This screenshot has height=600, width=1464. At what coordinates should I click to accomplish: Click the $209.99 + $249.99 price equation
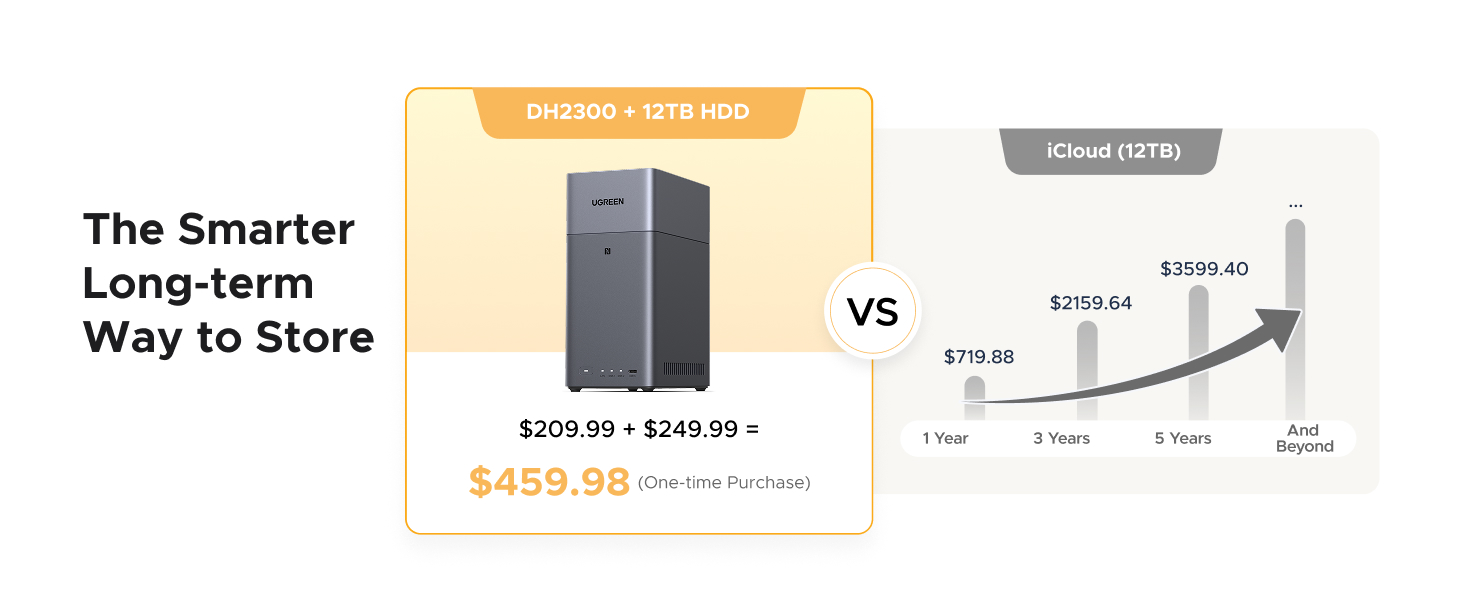[639, 429]
